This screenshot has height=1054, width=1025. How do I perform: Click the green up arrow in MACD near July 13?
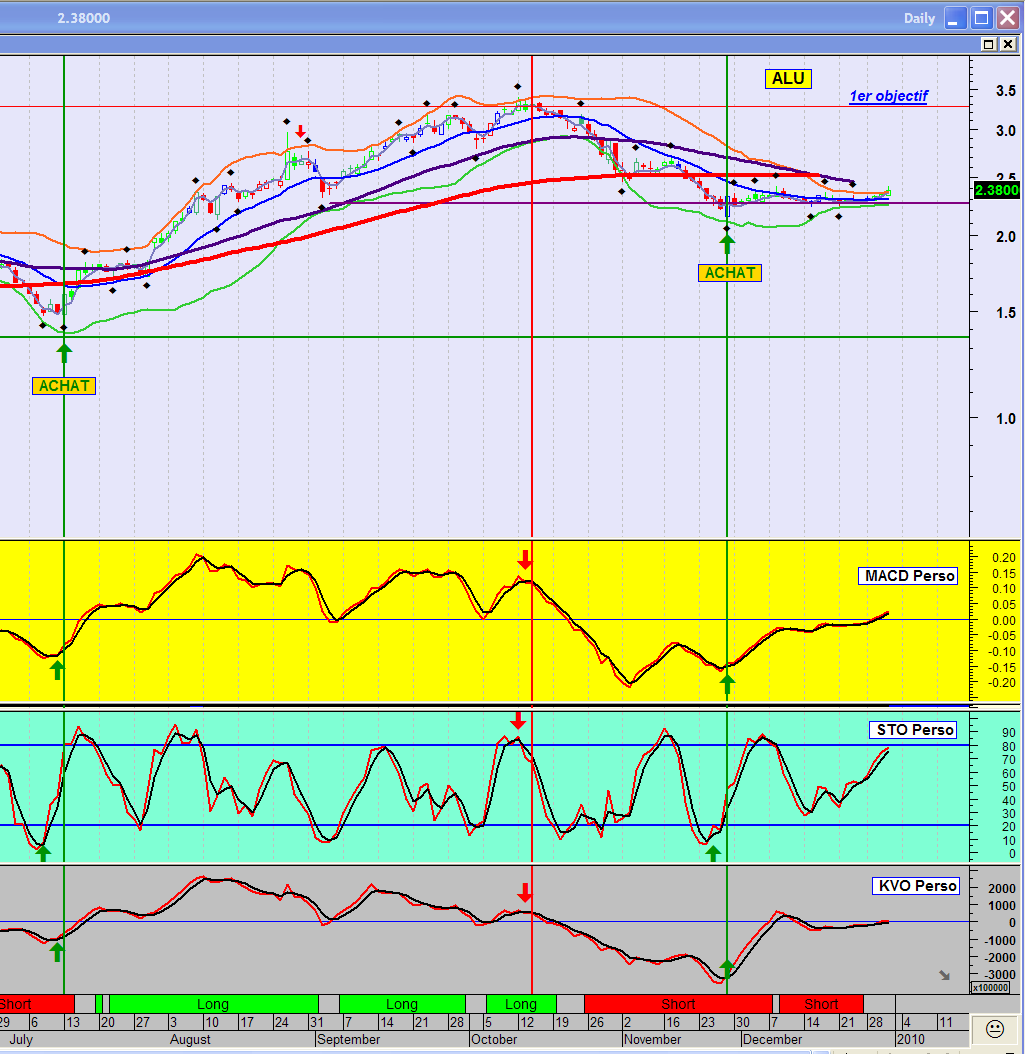[57, 670]
